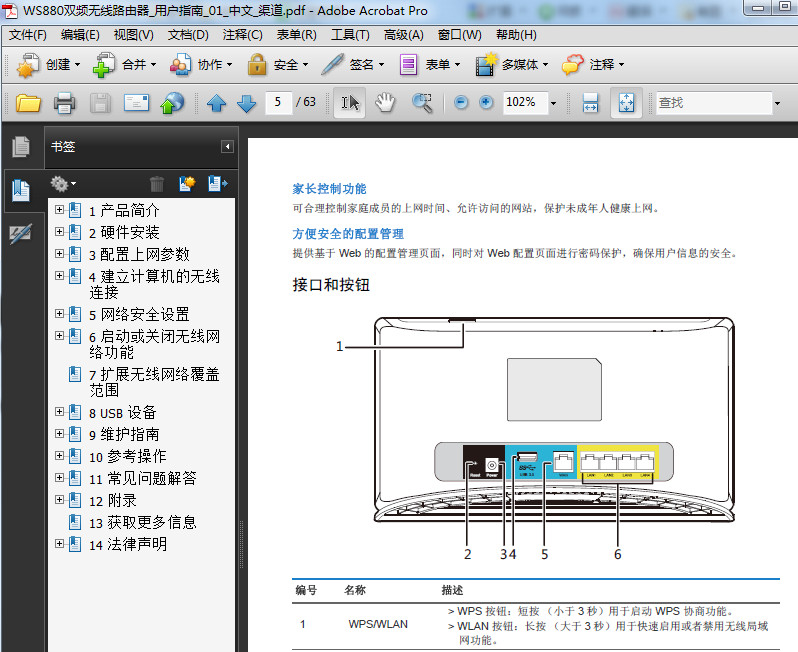Choose the Marquee zoom tool
Viewport: 798px width, 652px height.
422,103
